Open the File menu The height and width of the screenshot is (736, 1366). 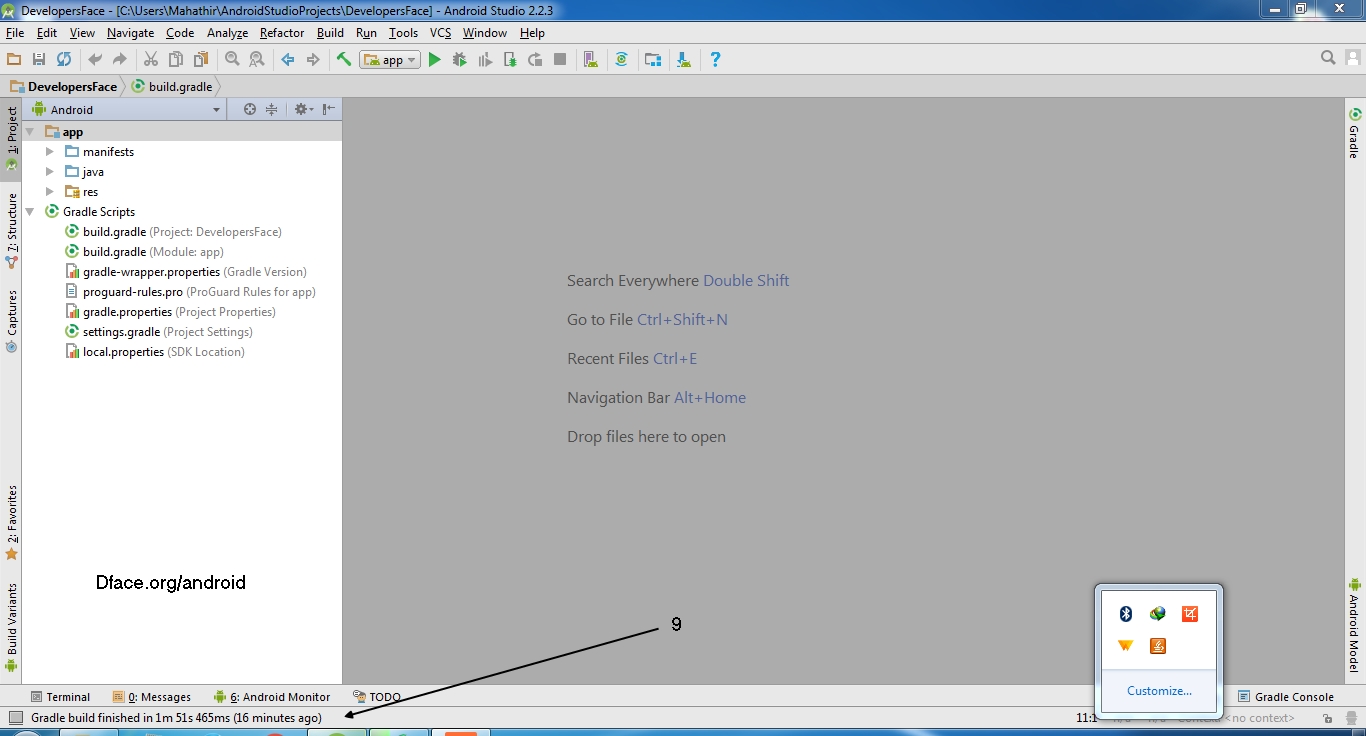click(15, 33)
